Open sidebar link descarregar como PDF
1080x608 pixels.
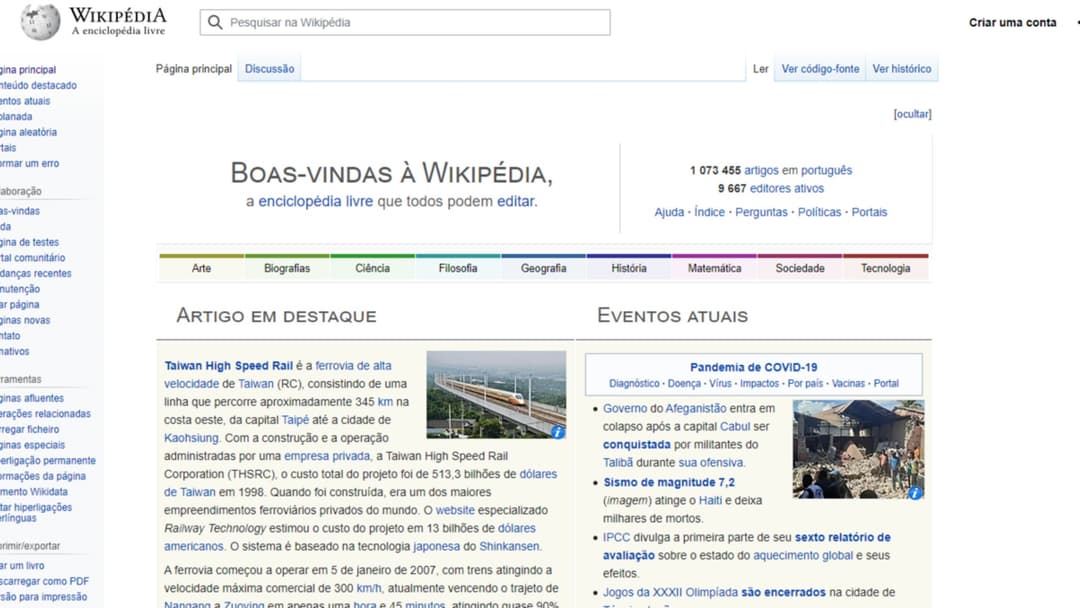pyautogui.click(x=45, y=581)
